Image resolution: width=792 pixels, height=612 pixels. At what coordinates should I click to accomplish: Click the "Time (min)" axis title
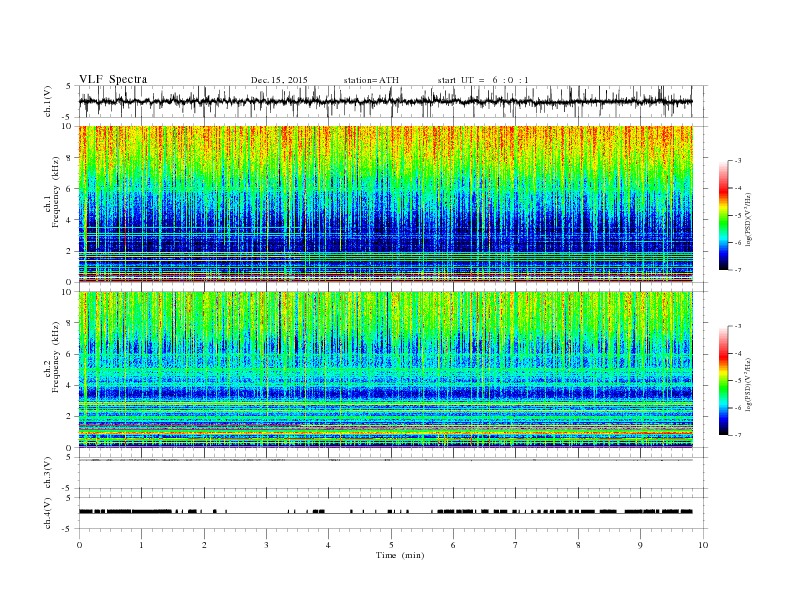coord(400,555)
